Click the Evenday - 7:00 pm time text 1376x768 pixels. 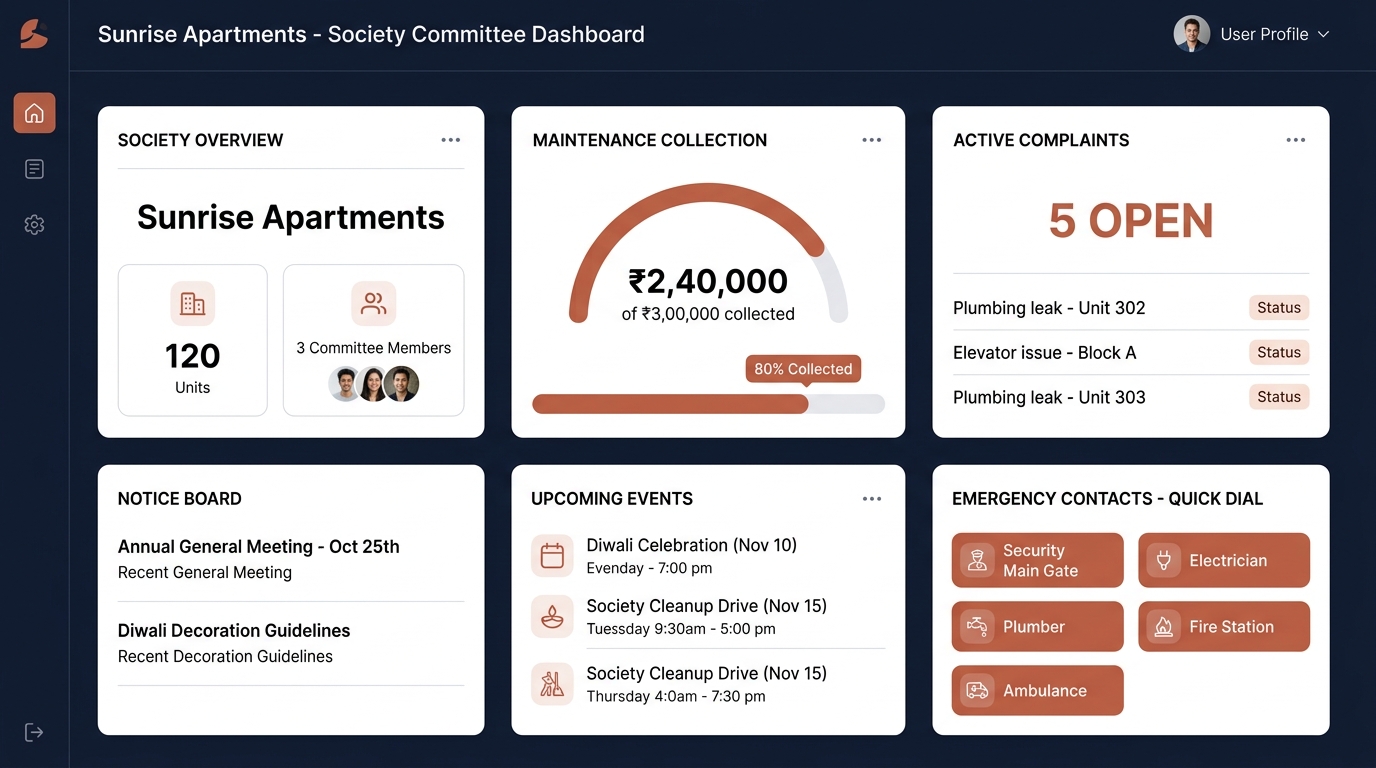(x=649, y=568)
